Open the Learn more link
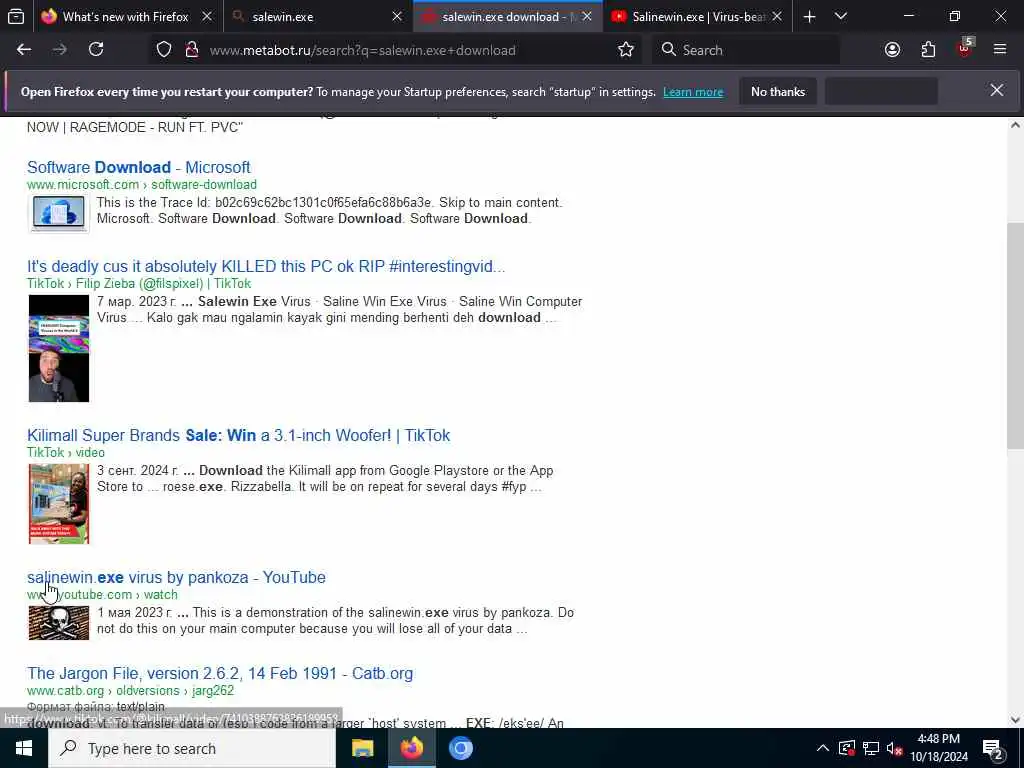 click(x=693, y=92)
